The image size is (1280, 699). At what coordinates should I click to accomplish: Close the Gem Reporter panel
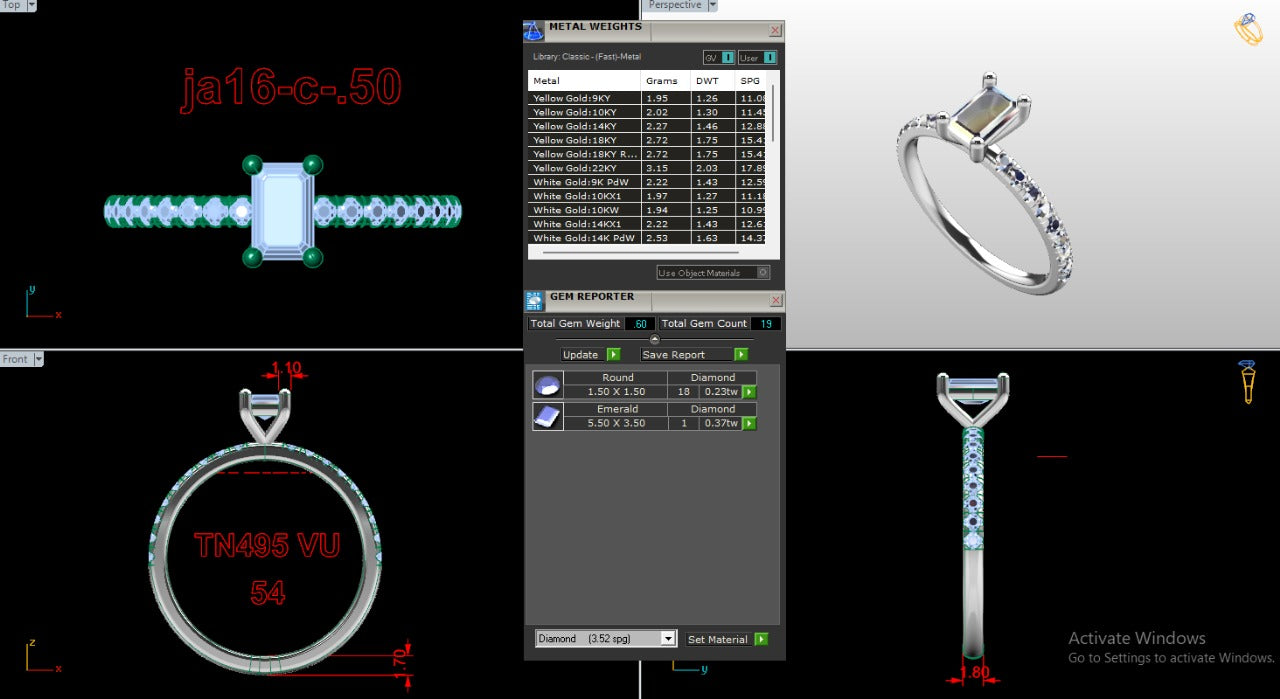[x=775, y=301]
